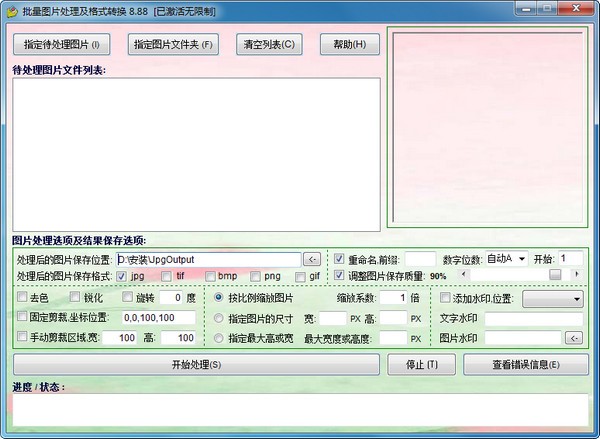600x439 pixels.
Task: Click the image quality slider handle
Action: [555, 274]
